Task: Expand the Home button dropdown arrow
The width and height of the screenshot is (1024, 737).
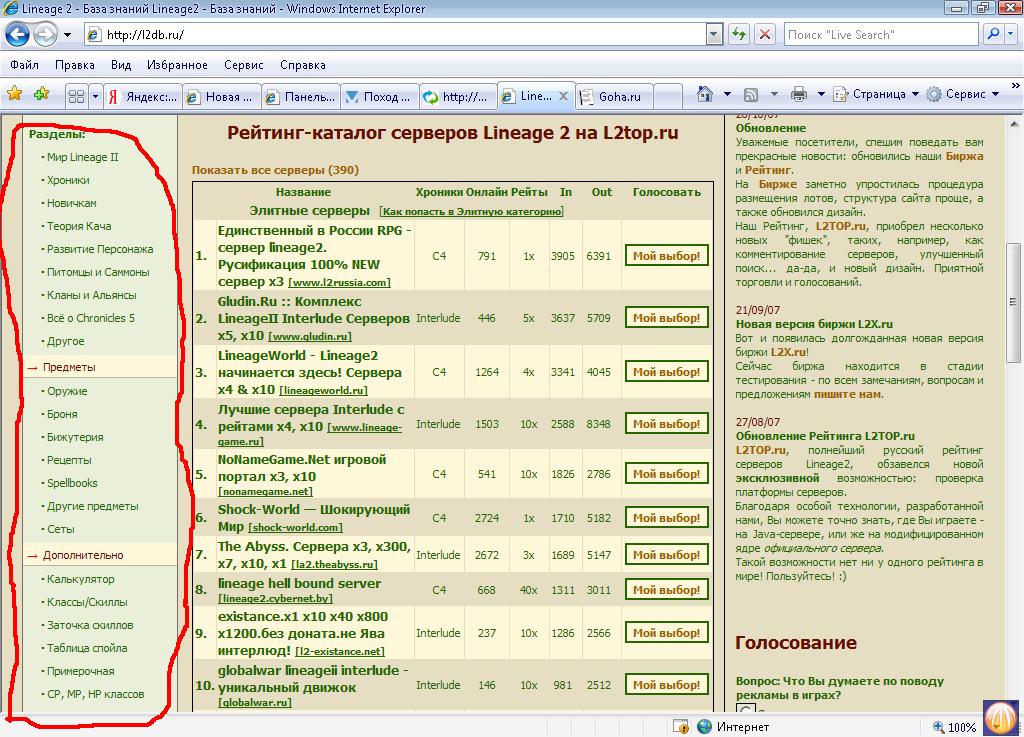Action: point(727,95)
